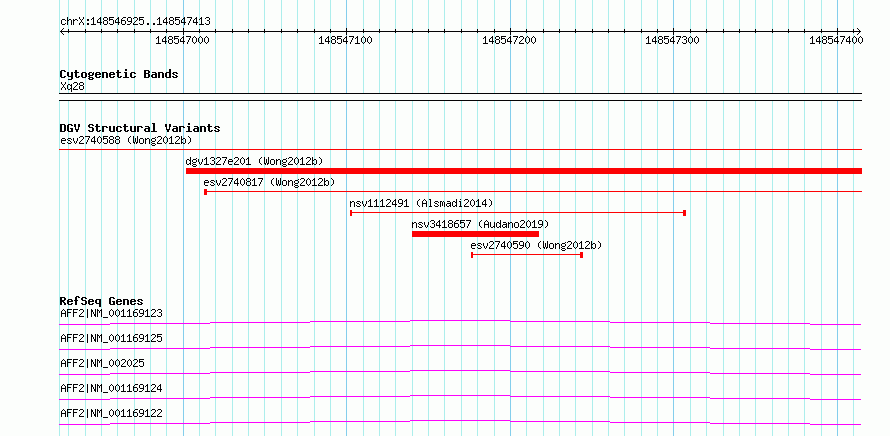Click the left arrowhead of the ruler
This screenshot has width=890, height=436.
tap(62, 31)
